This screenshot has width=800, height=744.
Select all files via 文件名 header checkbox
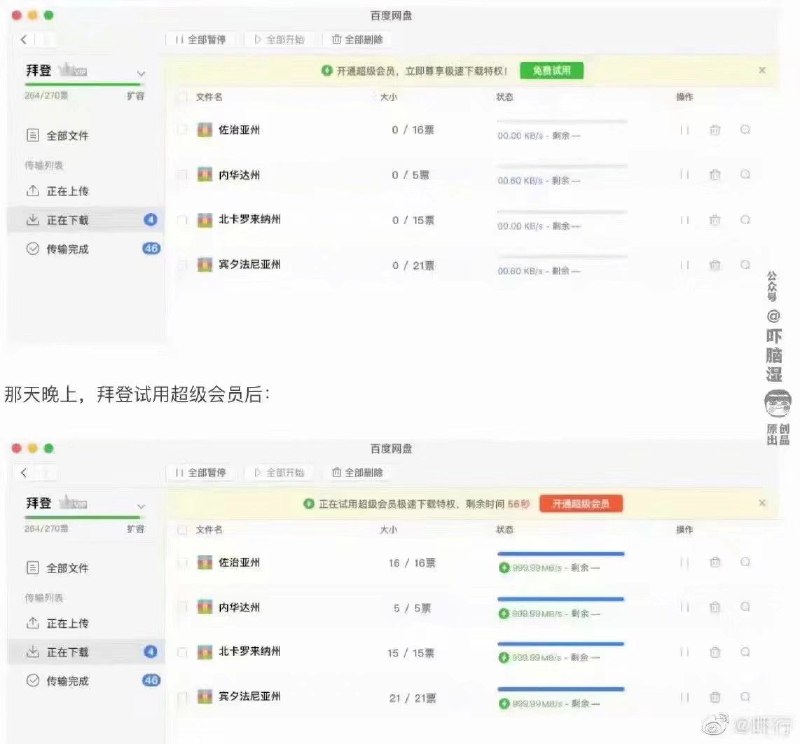click(182, 97)
